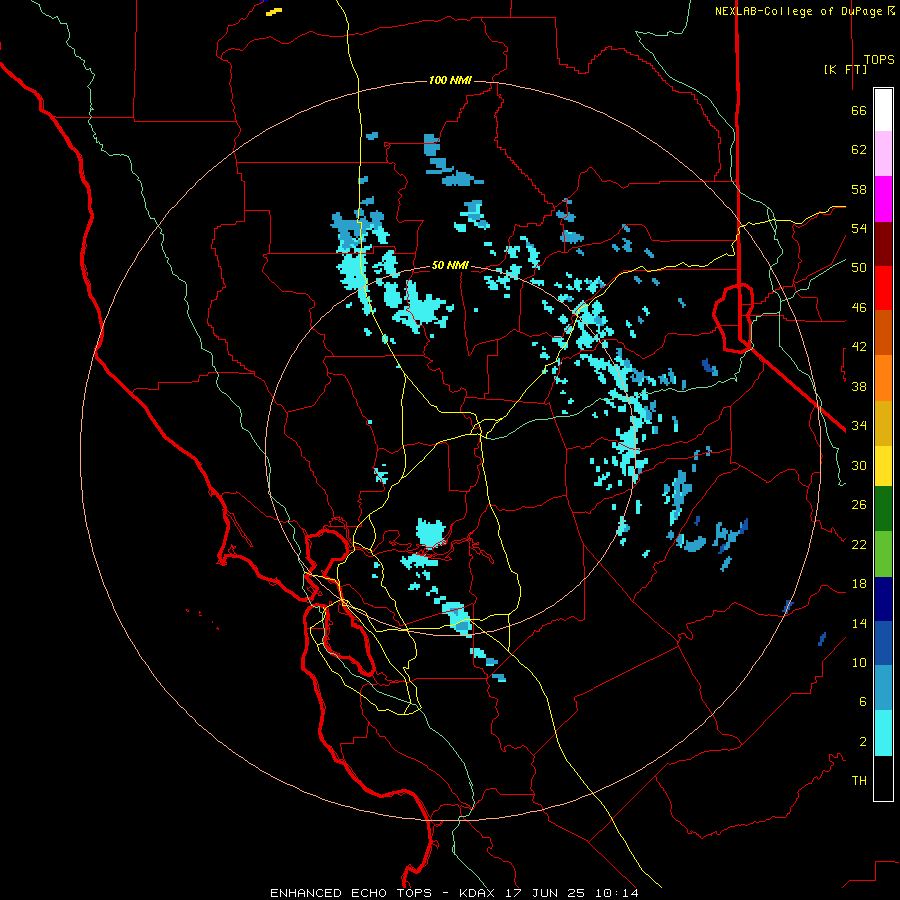Select the dark red legend swatch
The height and width of the screenshot is (900, 900).
point(883,244)
